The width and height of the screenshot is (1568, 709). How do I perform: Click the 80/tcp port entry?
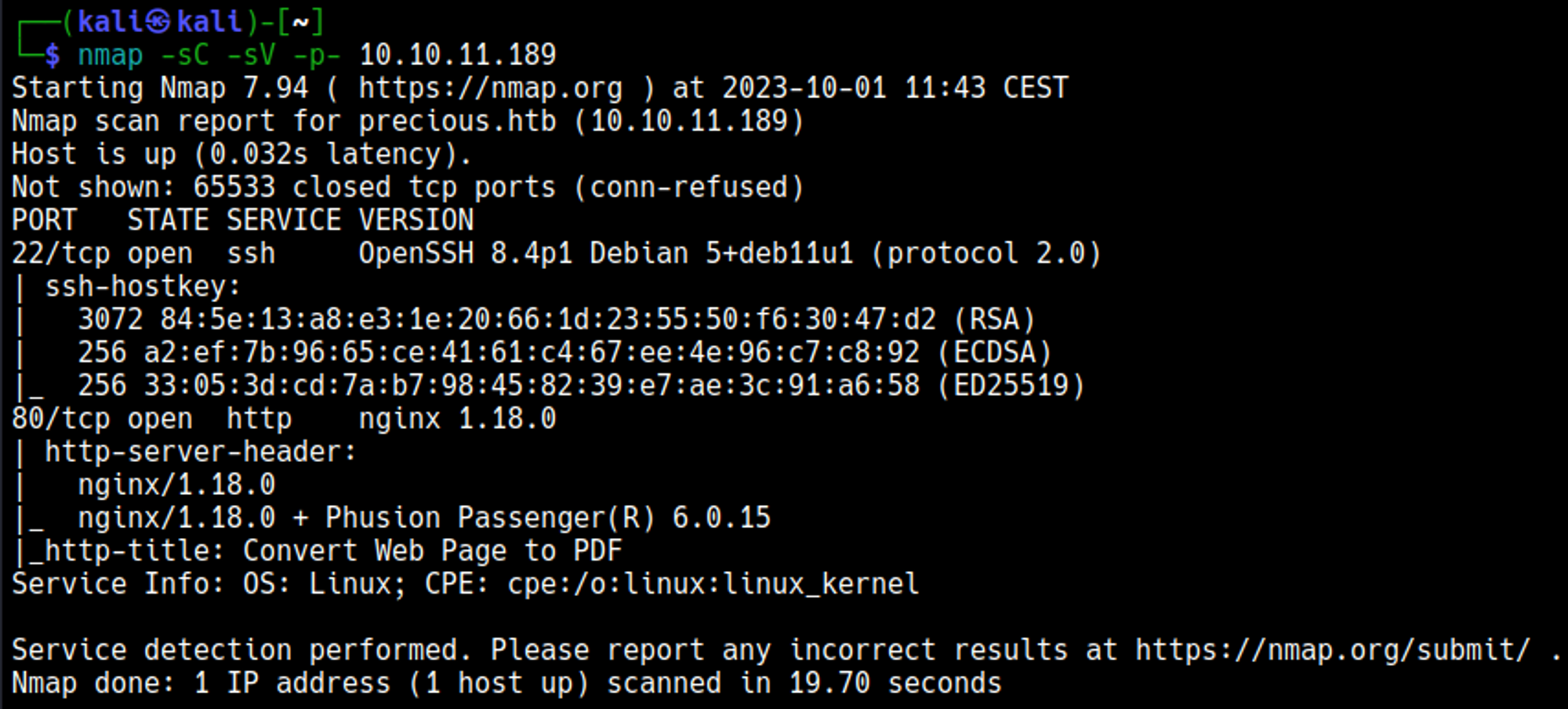point(60,419)
